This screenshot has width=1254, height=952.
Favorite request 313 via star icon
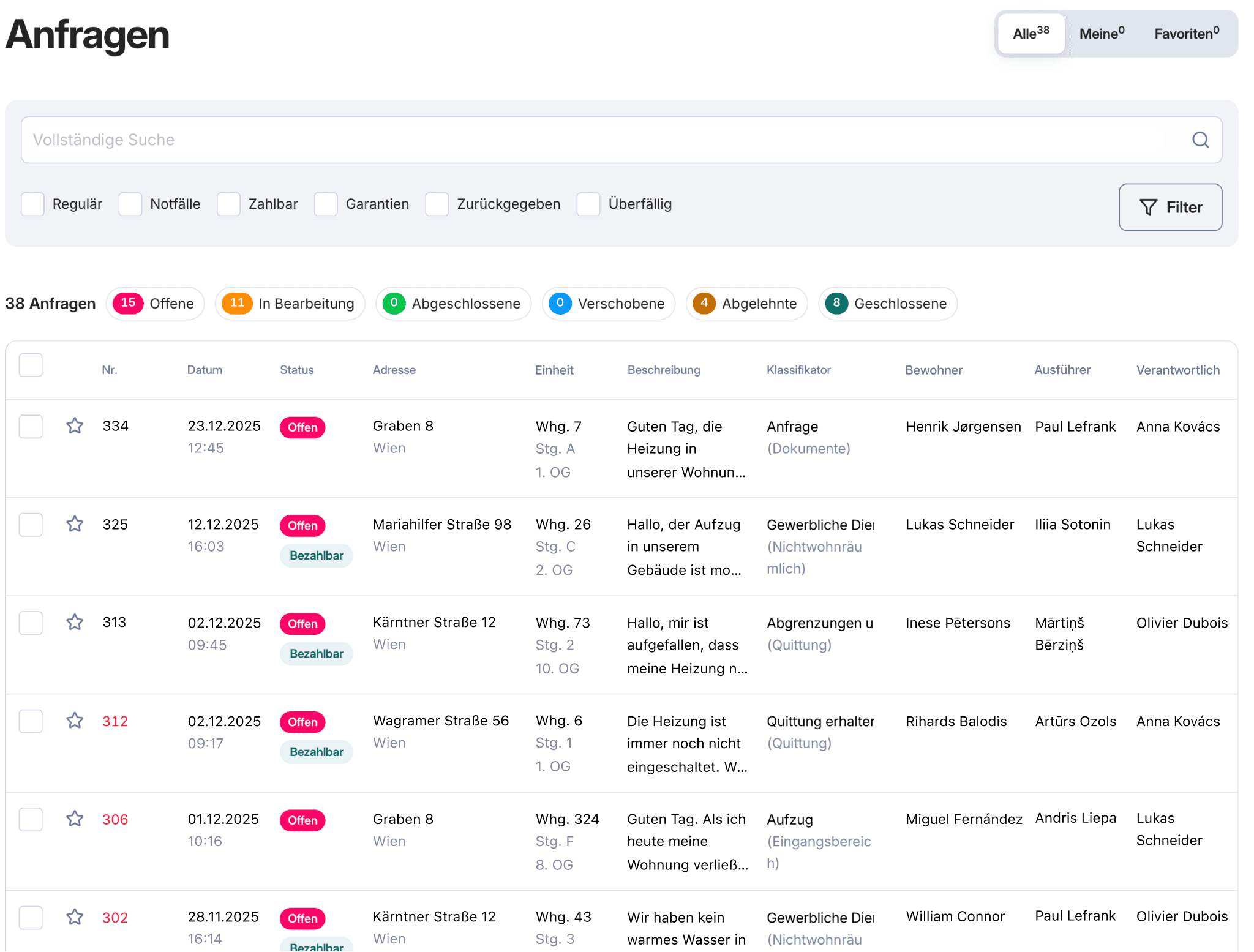pos(75,622)
